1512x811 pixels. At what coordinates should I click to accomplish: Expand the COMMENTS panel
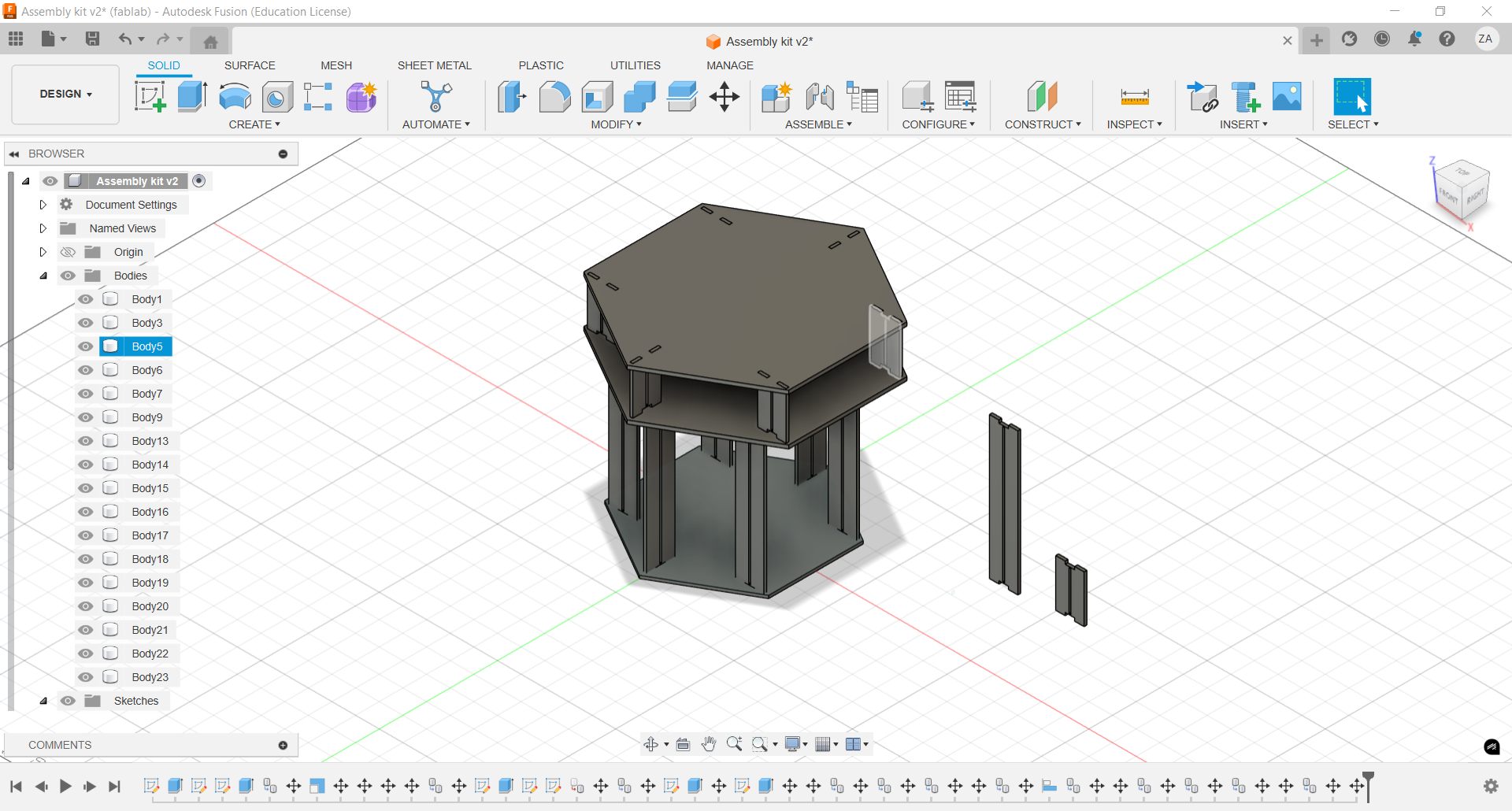click(283, 745)
